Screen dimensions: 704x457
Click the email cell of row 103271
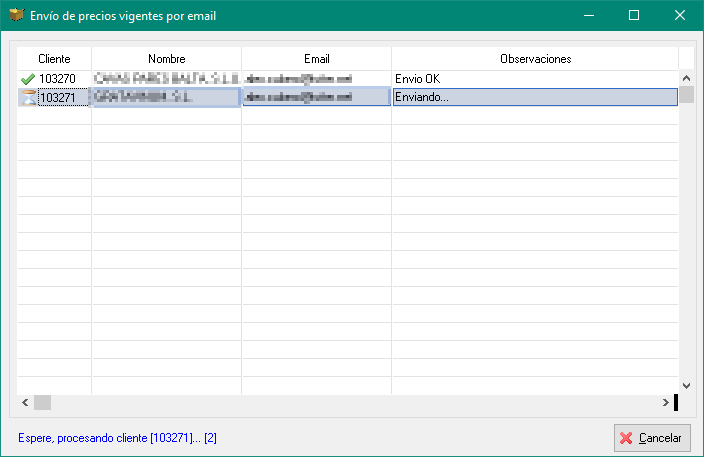tap(316, 97)
